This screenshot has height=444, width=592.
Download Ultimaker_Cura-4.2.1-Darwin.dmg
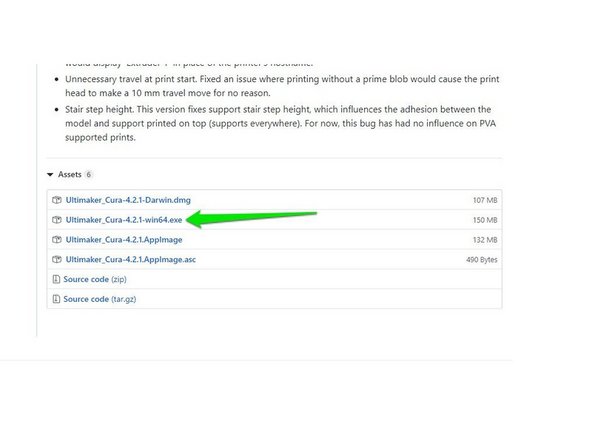(128, 200)
